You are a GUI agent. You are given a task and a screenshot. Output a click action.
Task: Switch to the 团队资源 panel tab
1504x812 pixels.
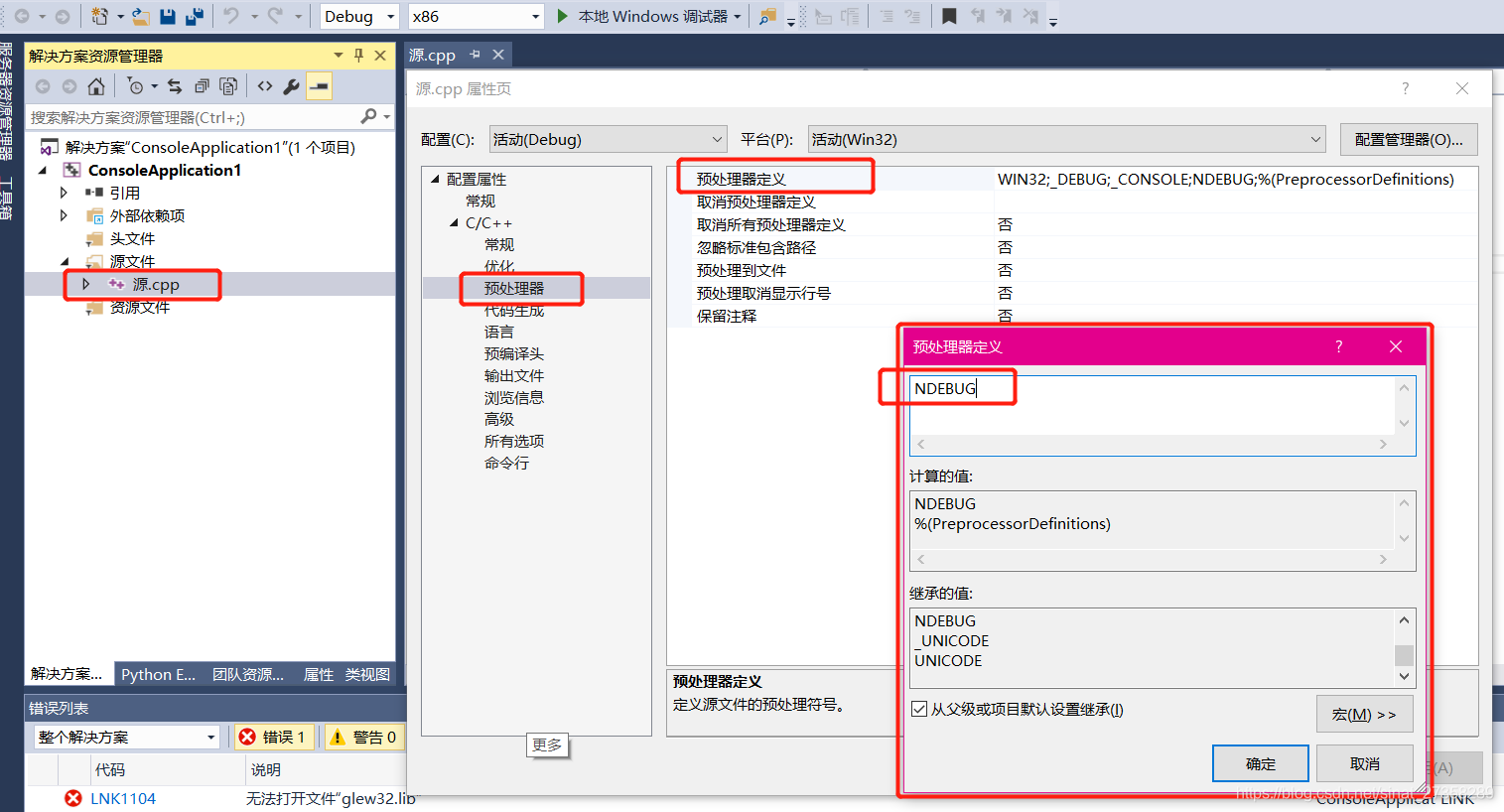point(248,674)
